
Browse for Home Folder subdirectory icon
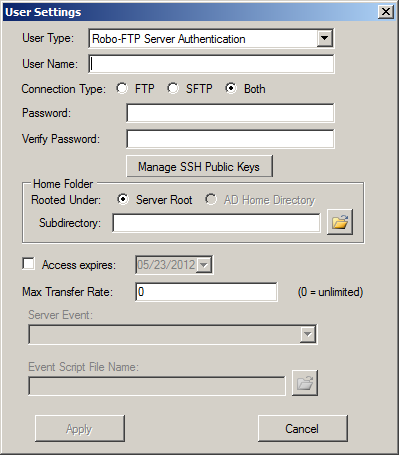coord(340,222)
